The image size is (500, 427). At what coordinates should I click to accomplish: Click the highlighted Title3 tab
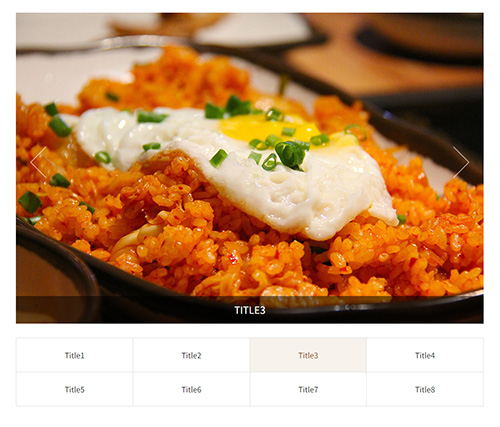(308, 355)
